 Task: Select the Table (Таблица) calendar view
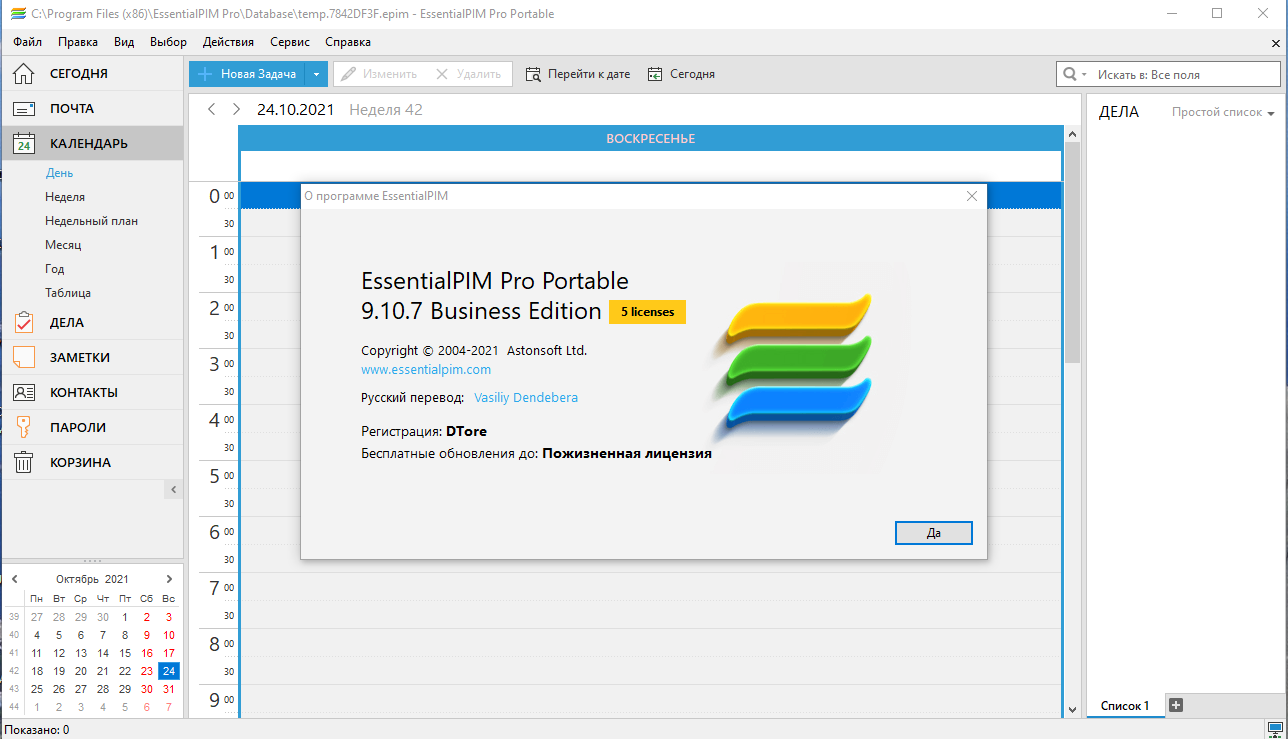click(68, 293)
